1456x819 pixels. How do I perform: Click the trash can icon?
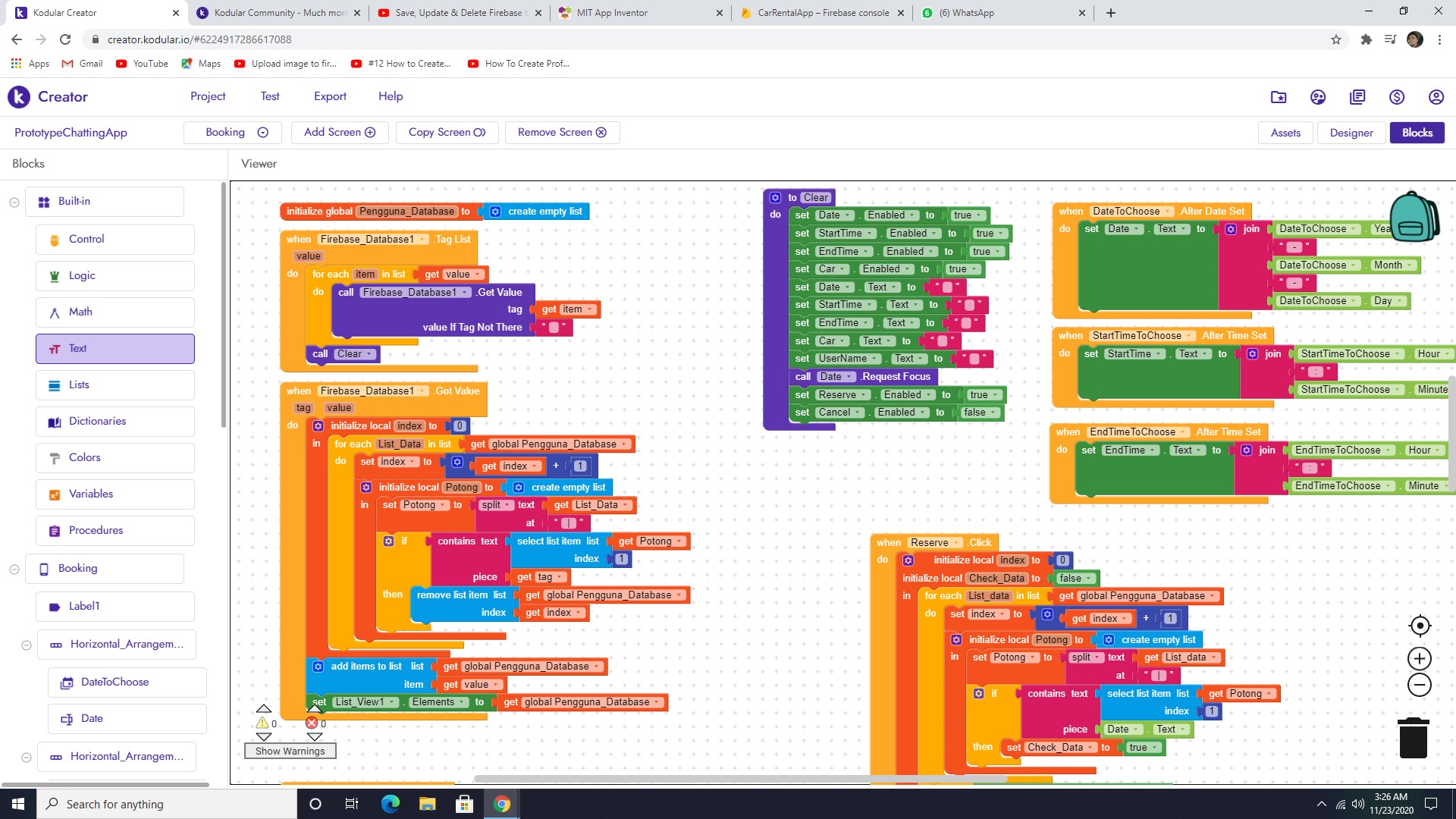click(x=1413, y=738)
